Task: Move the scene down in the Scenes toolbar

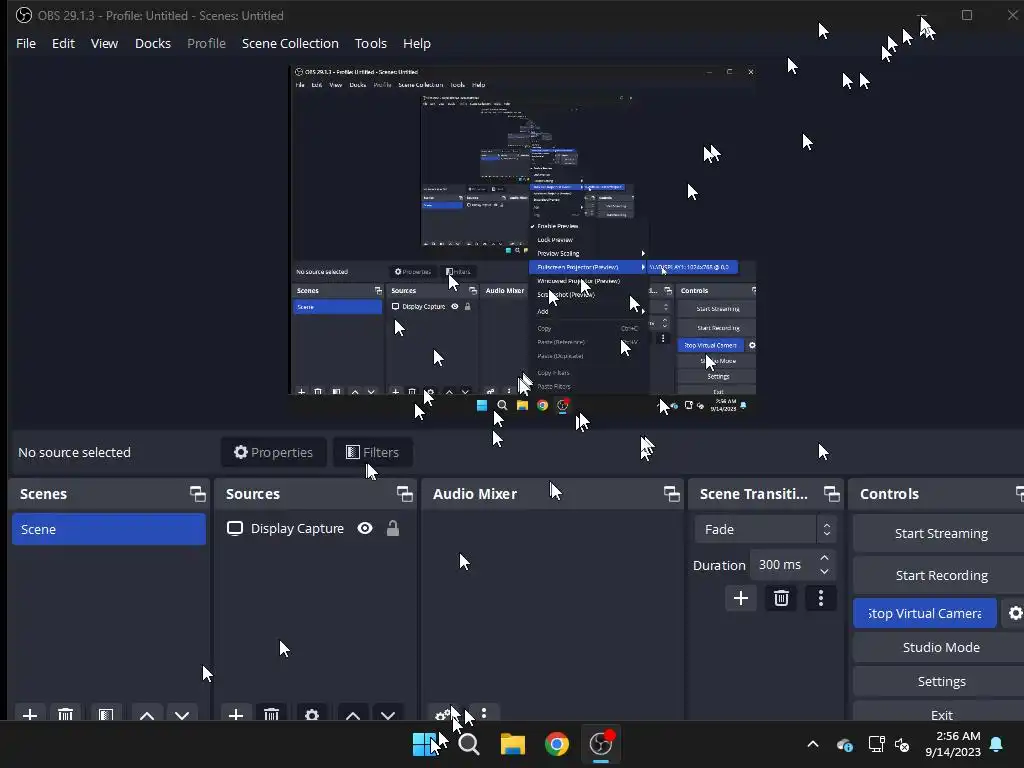Action: [182, 714]
